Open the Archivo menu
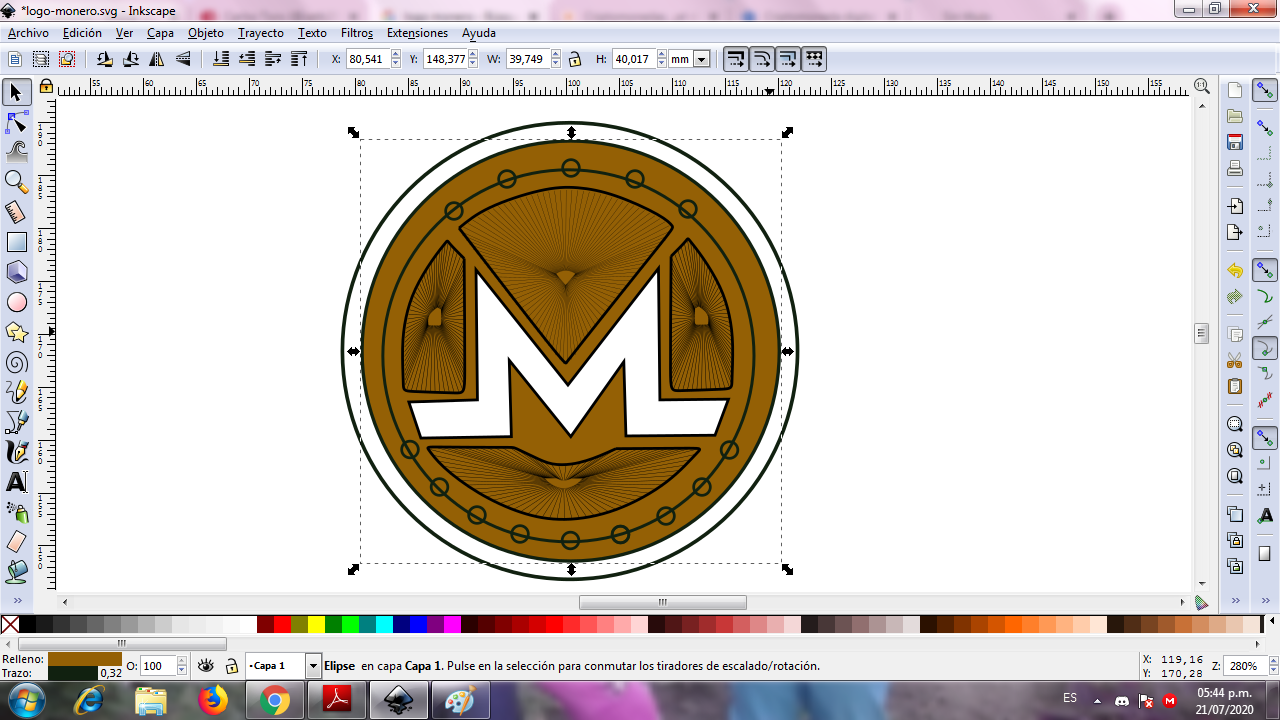The width and height of the screenshot is (1280, 720). [28, 33]
